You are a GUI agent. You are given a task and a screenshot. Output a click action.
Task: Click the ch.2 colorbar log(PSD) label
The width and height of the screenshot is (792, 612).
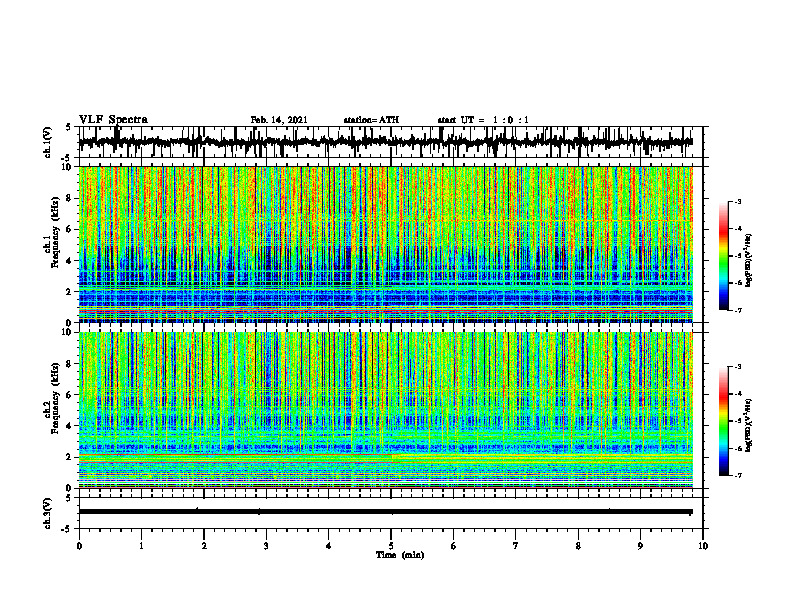click(748, 424)
